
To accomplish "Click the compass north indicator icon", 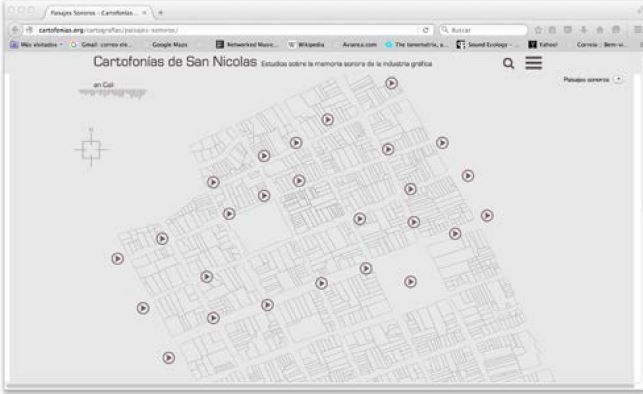I will click(91, 148).
